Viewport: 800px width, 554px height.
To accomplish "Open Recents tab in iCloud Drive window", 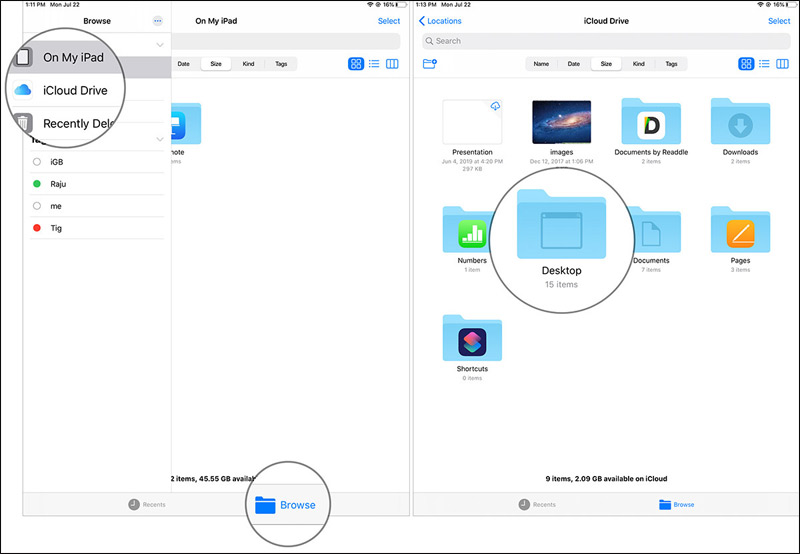I will point(537,505).
